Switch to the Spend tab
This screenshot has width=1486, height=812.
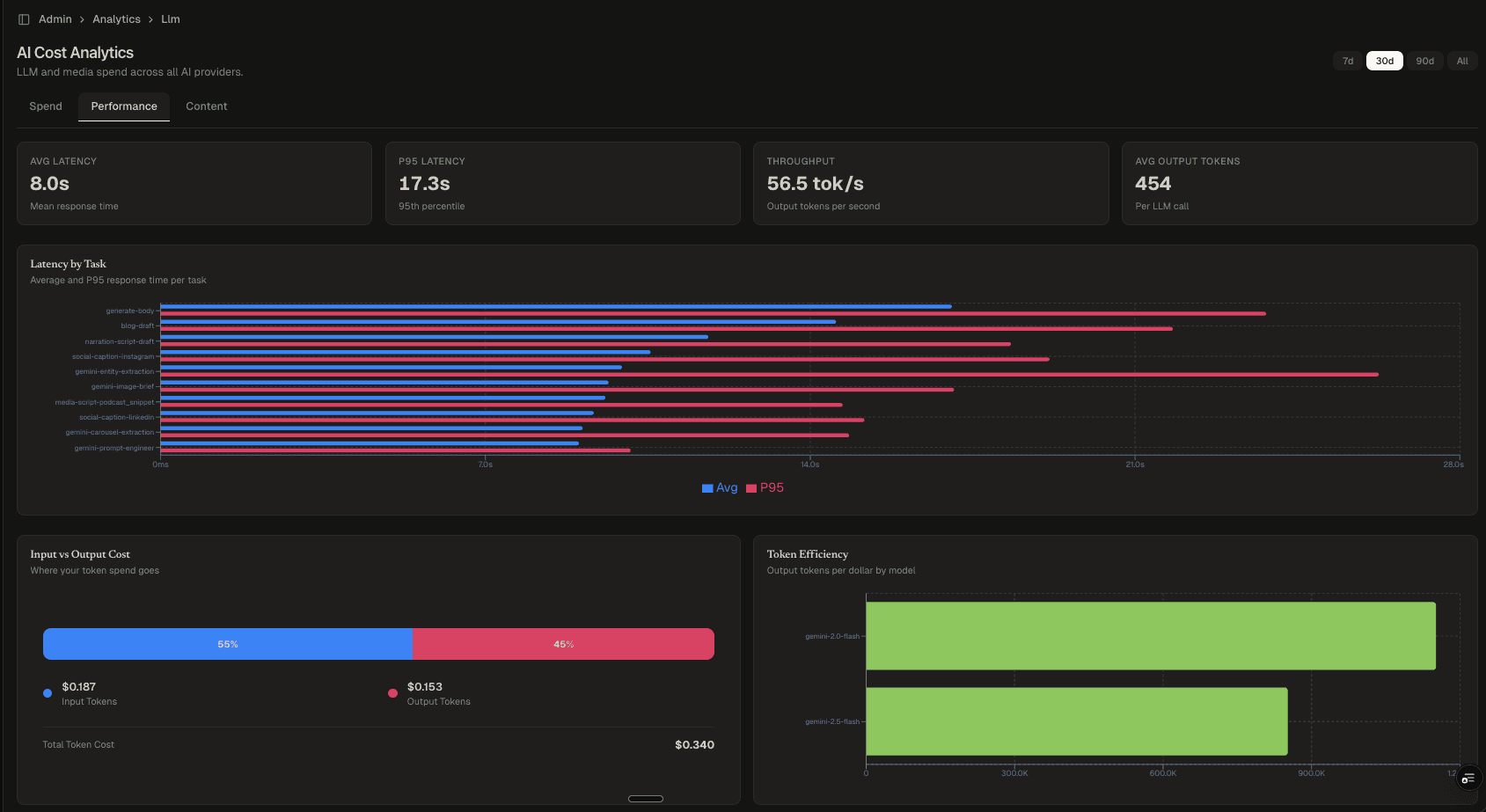click(46, 106)
